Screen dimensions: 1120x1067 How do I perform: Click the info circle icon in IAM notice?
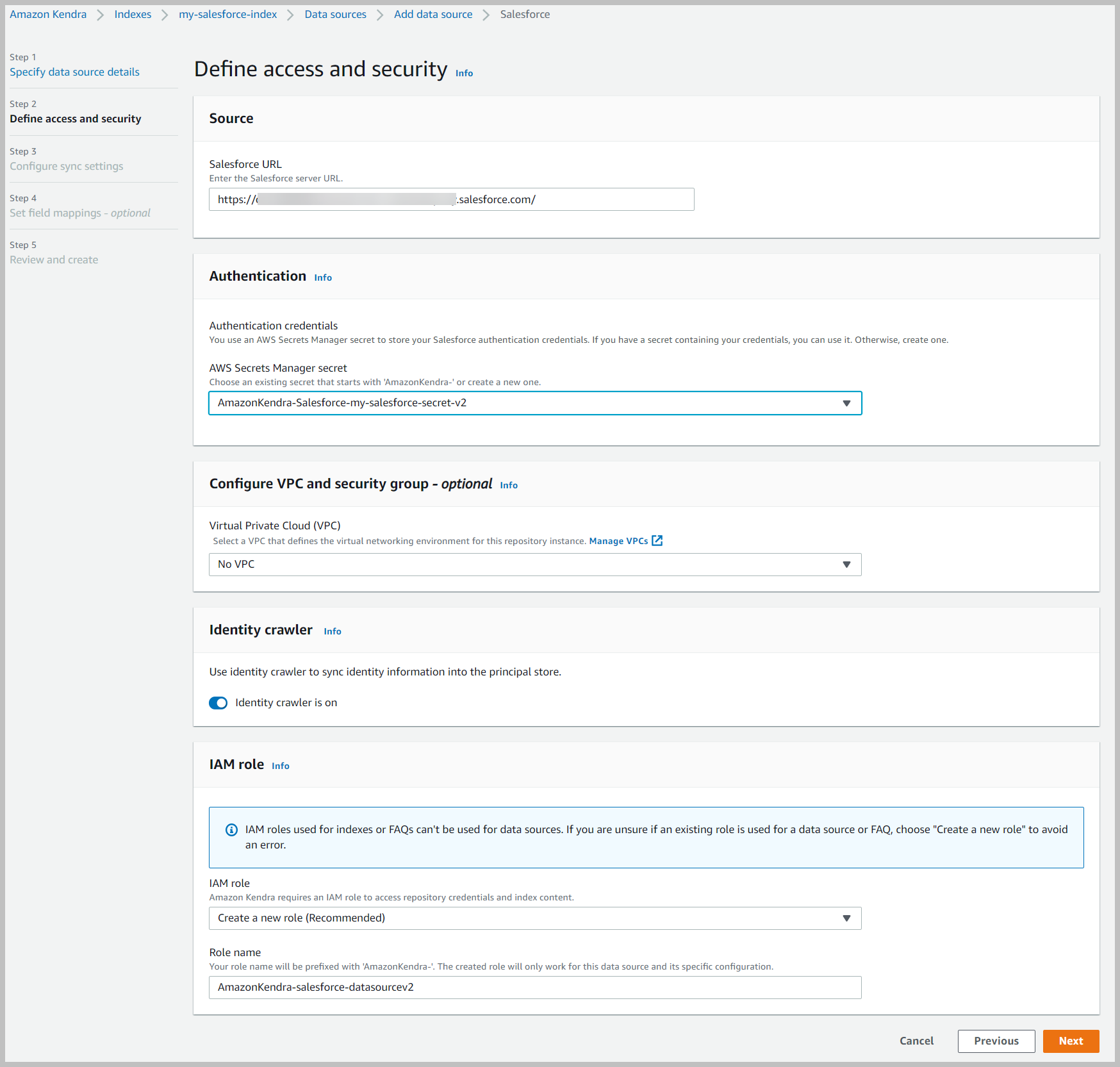(x=231, y=830)
